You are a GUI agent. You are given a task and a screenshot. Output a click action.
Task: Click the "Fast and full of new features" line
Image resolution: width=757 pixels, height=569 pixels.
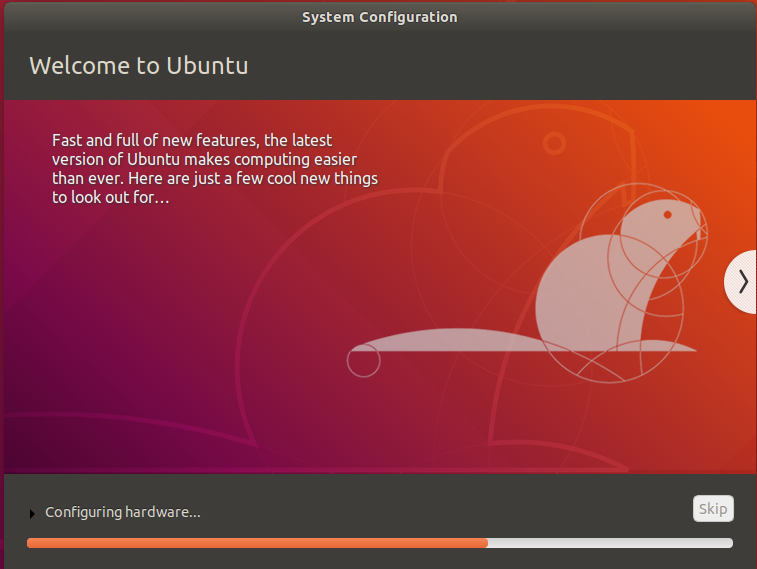point(192,140)
